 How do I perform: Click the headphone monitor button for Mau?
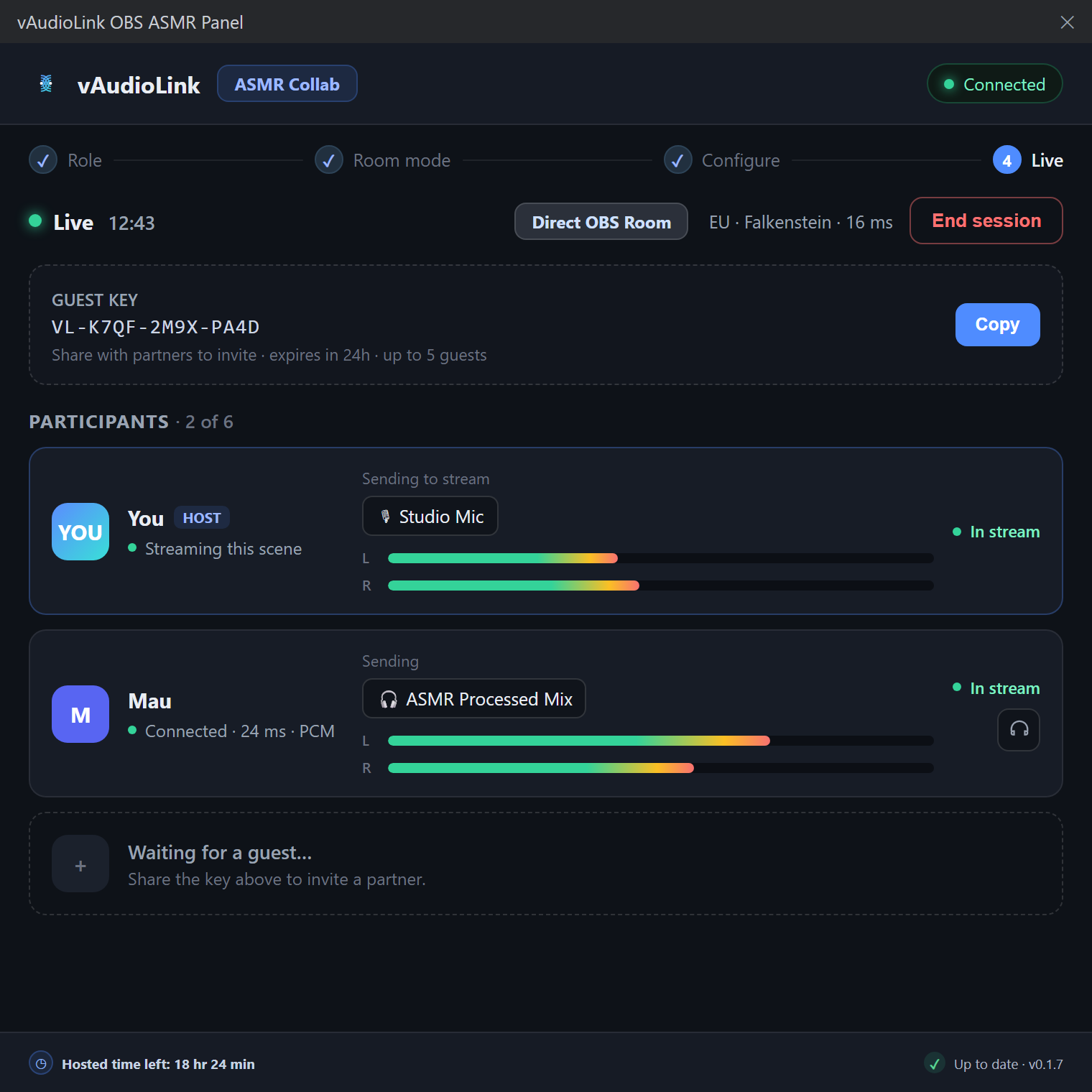pyautogui.click(x=1018, y=730)
